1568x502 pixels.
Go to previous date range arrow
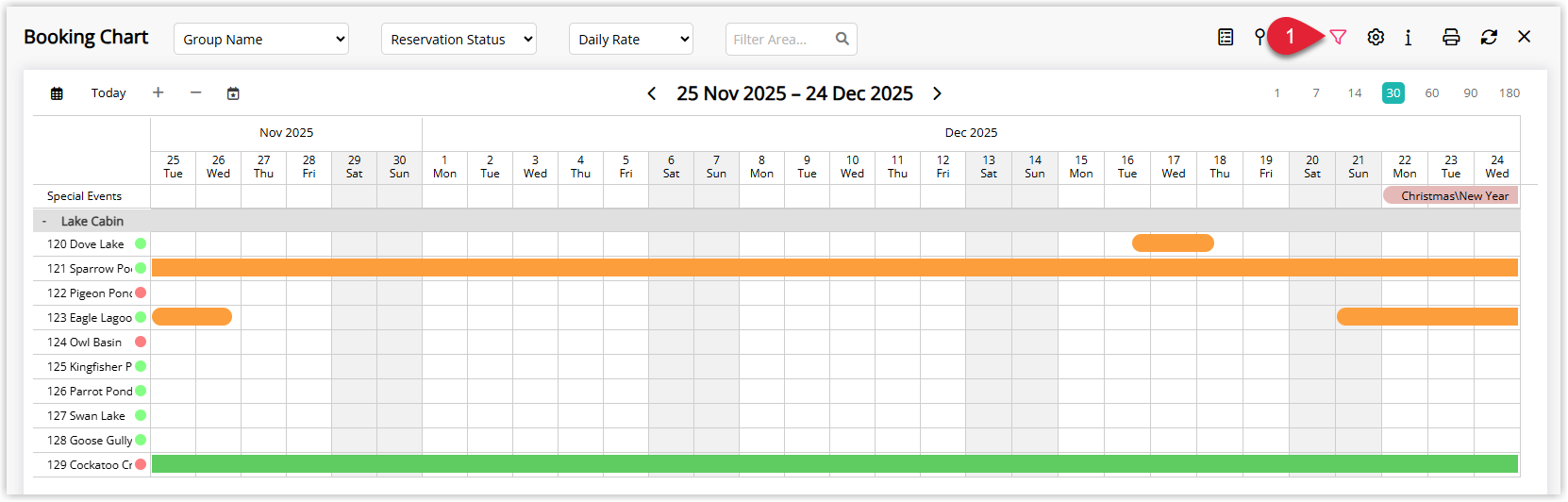click(x=652, y=93)
